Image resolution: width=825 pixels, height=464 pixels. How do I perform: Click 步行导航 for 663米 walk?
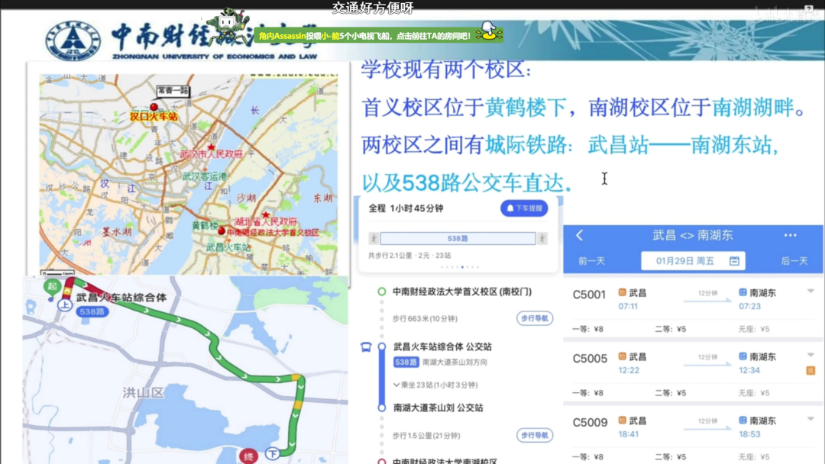534,318
